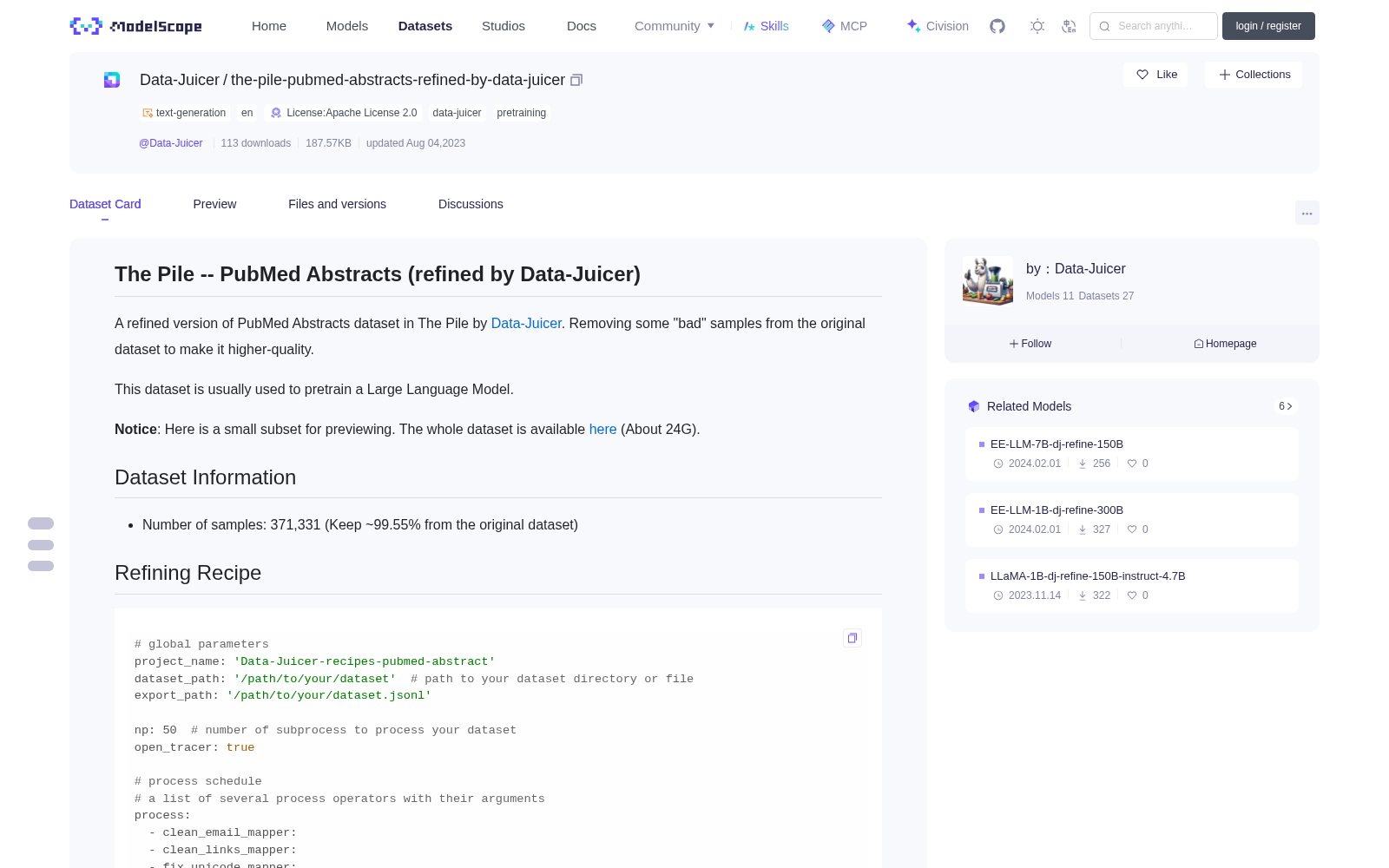1389x868 pixels.
Task: Click the Civision sparkle icon
Action: click(x=913, y=26)
